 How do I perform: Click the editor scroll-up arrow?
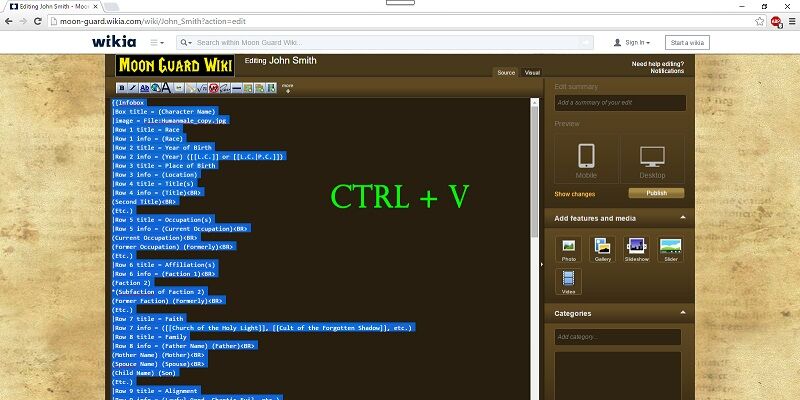click(534, 103)
